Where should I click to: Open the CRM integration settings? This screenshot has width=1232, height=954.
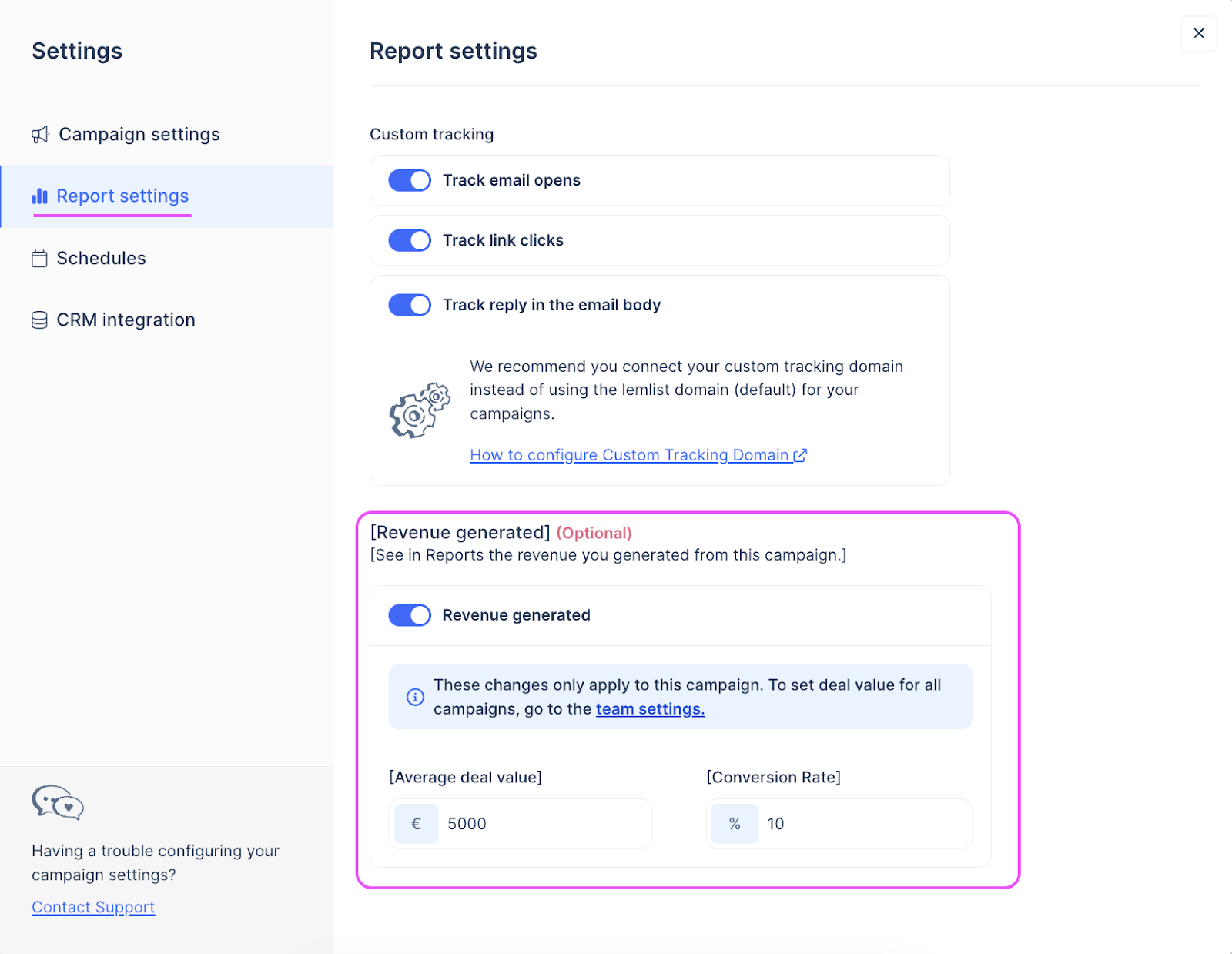point(126,320)
